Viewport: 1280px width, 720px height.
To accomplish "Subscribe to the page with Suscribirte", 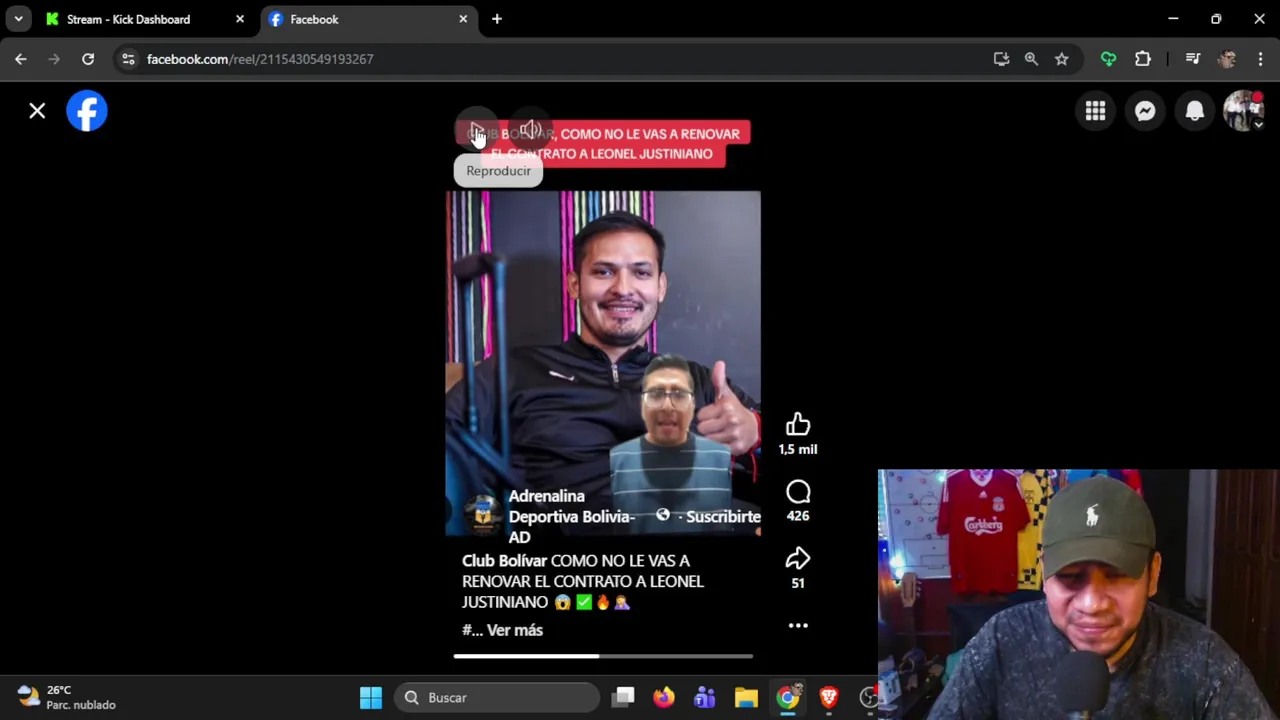I will [723, 517].
